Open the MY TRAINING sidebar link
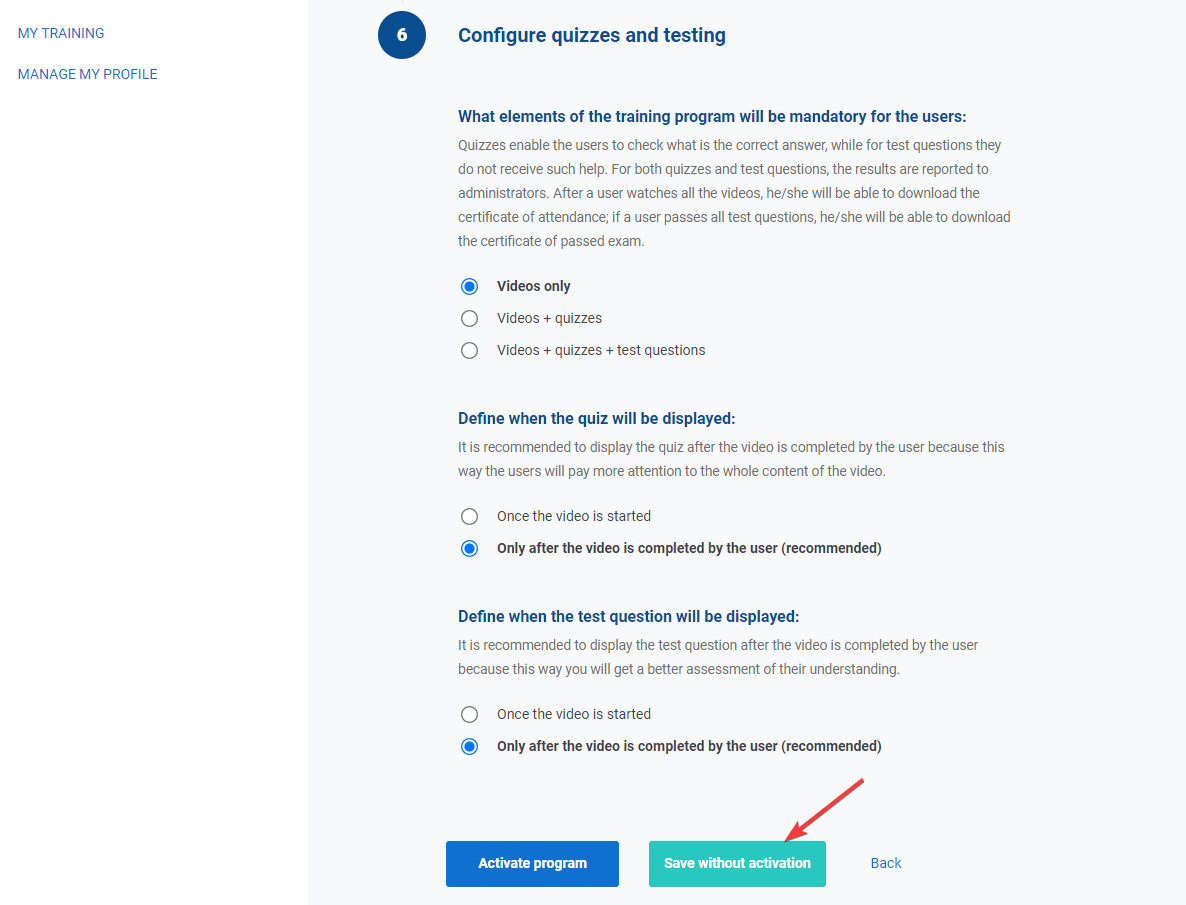Image resolution: width=1186 pixels, height=905 pixels. [x=61, y=33]
